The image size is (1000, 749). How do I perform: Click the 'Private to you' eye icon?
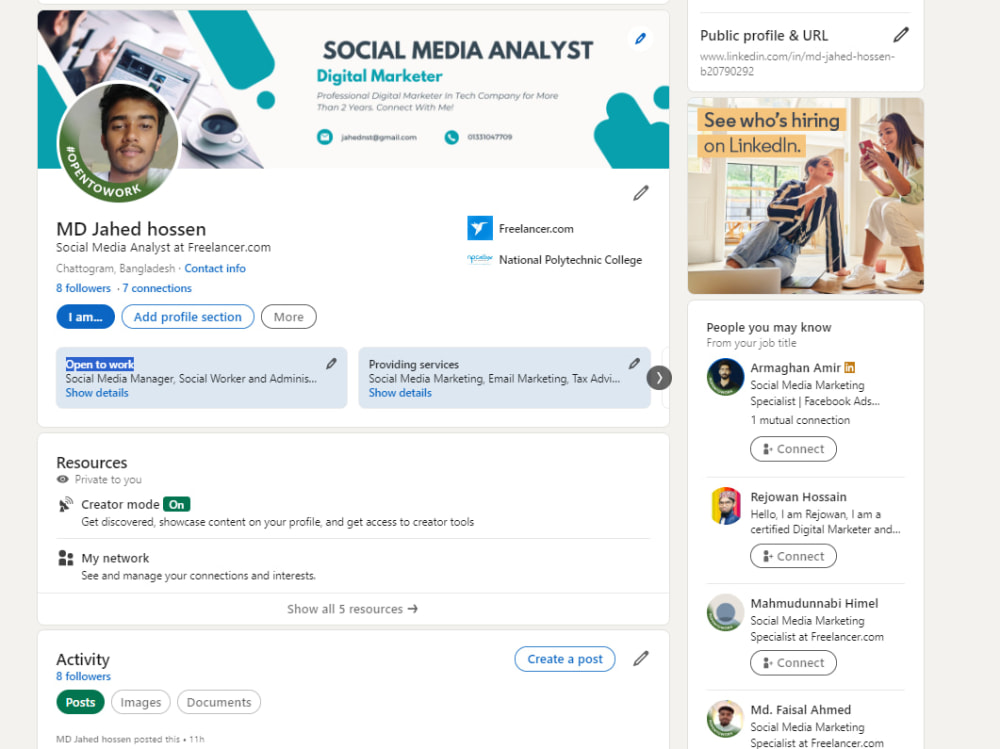(62, 479)
